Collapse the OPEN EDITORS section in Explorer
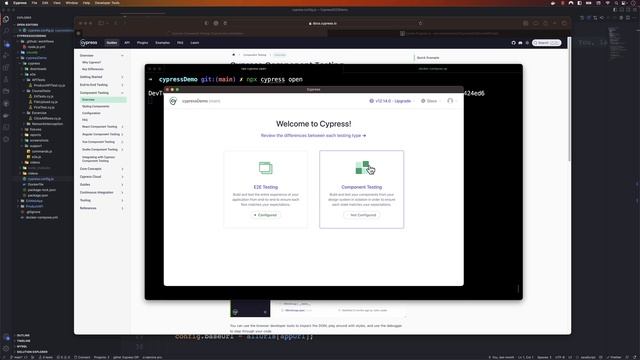640x360 pixels. pyautogui.click(x=27, y=24)
